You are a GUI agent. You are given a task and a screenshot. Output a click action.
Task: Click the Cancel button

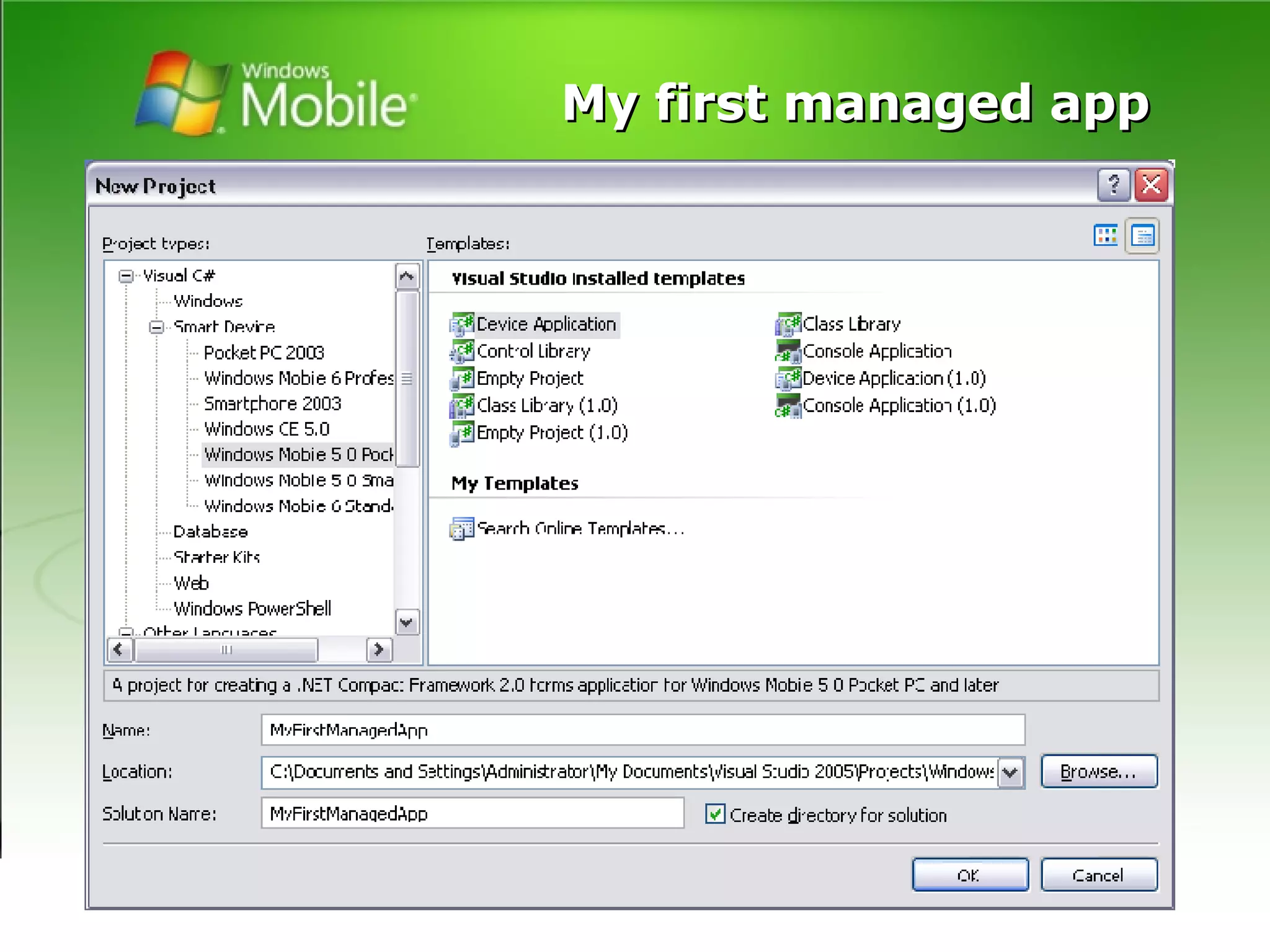tap(1099, 875)
